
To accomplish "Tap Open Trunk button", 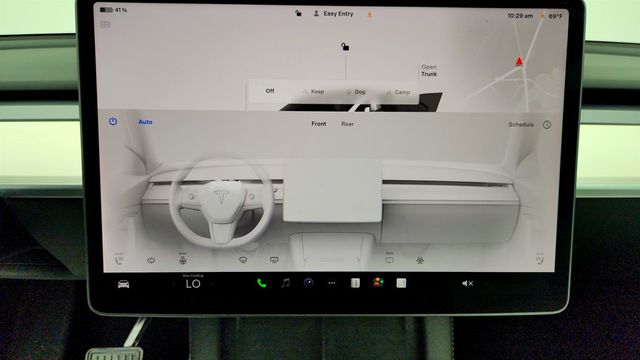I will 429,70.
